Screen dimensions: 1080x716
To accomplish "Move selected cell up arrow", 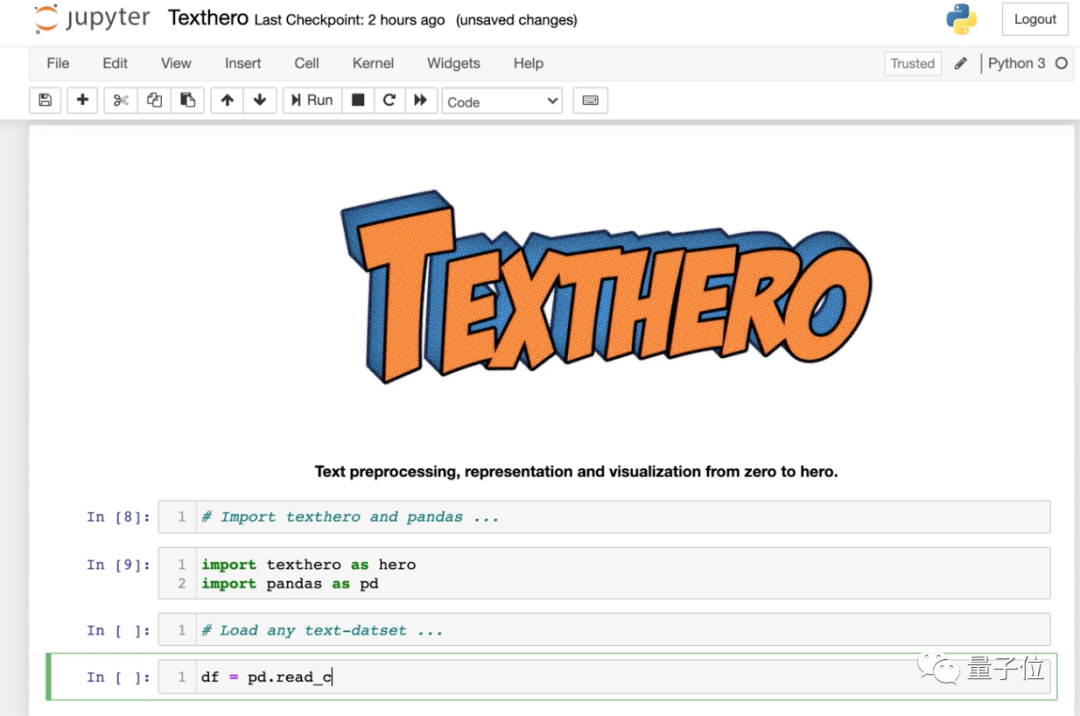I will click(x=227, y=101).
